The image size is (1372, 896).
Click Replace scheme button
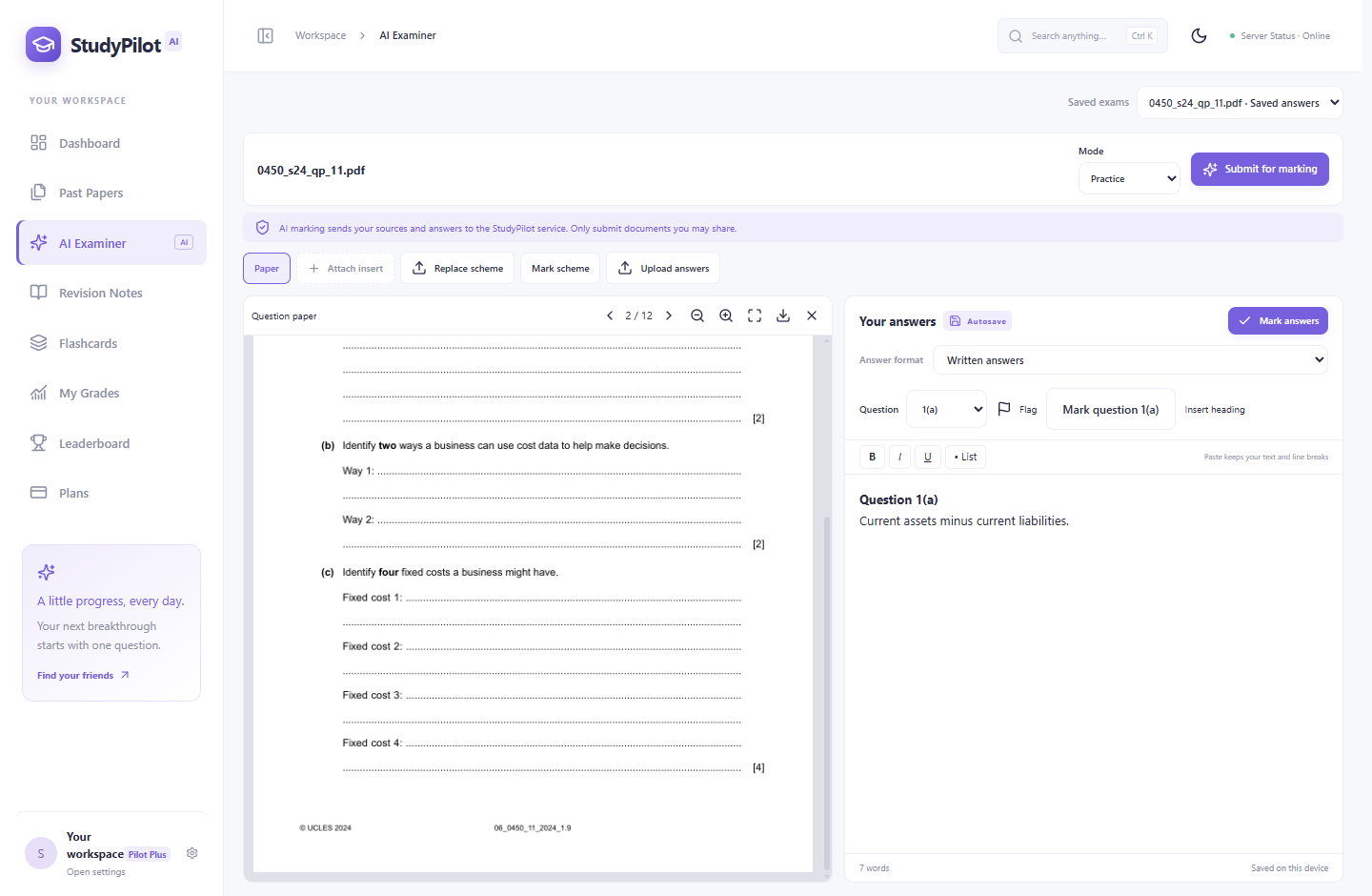[x=457, y=269]
